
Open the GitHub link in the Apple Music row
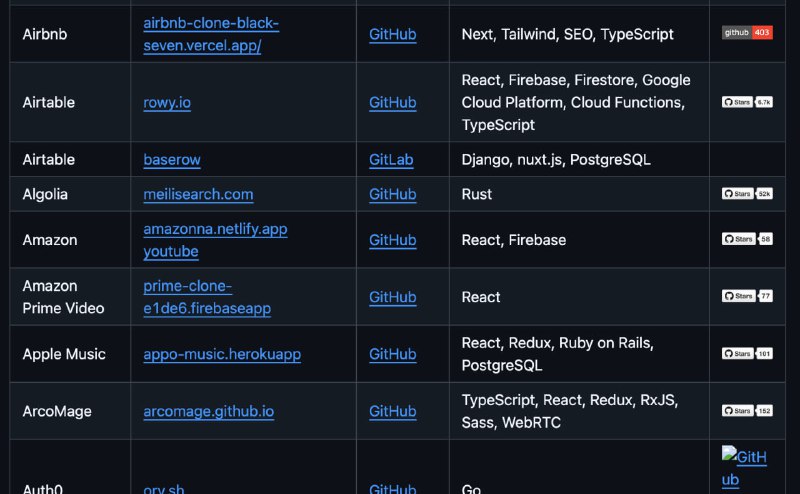coord(393,354)
